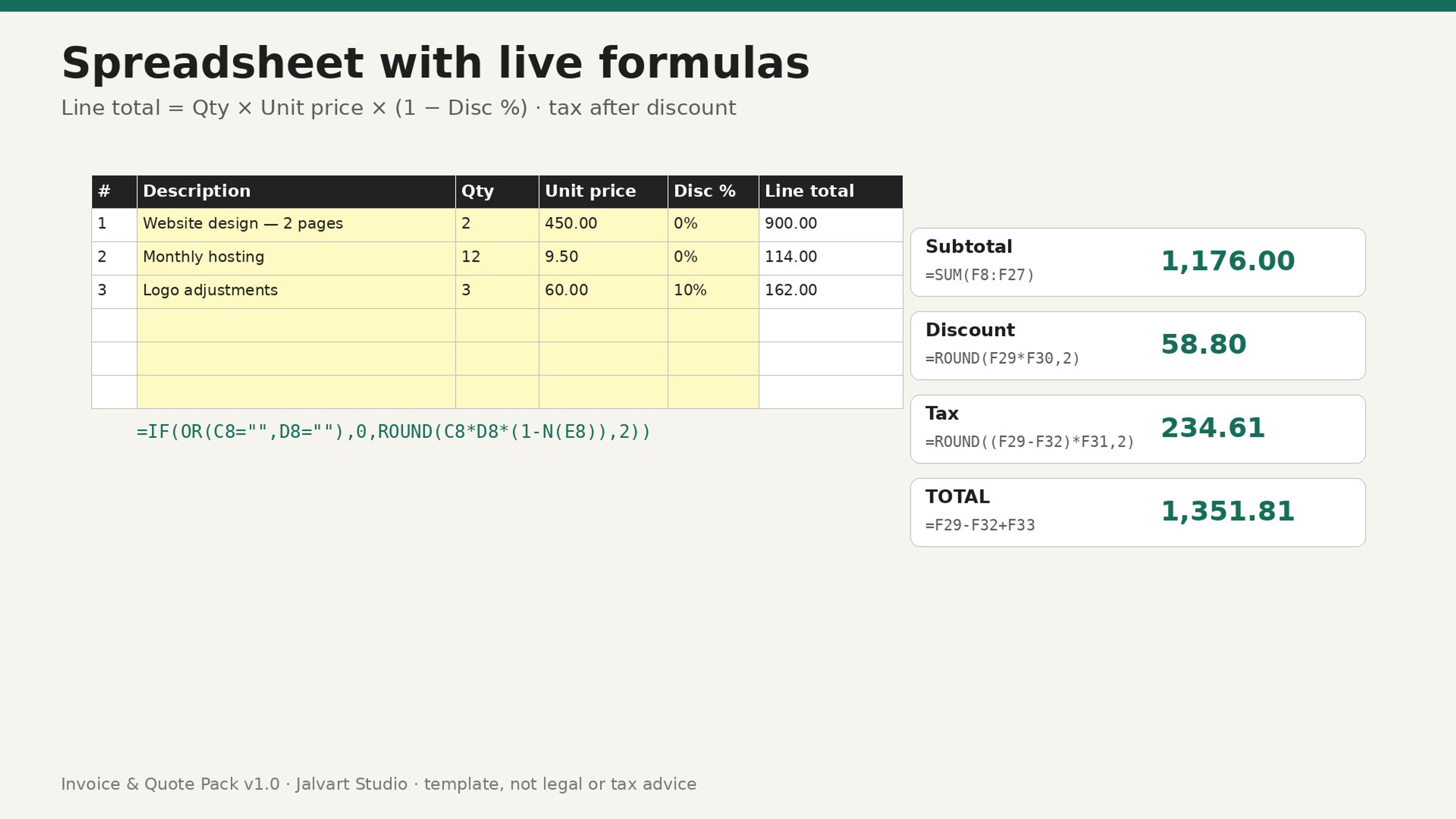Viewport: 1456px width, 819px height.
Task: Select the unit price cell 60.00
Action: pos(603,292)
